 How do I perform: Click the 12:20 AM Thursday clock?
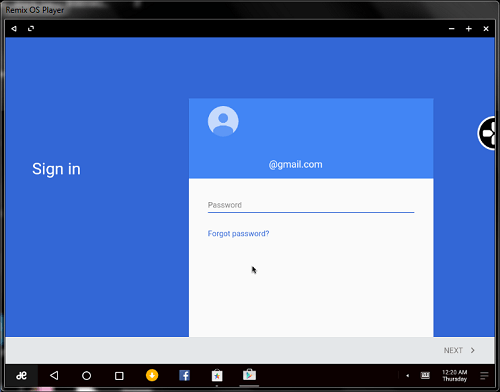click(x=455, y=376)
